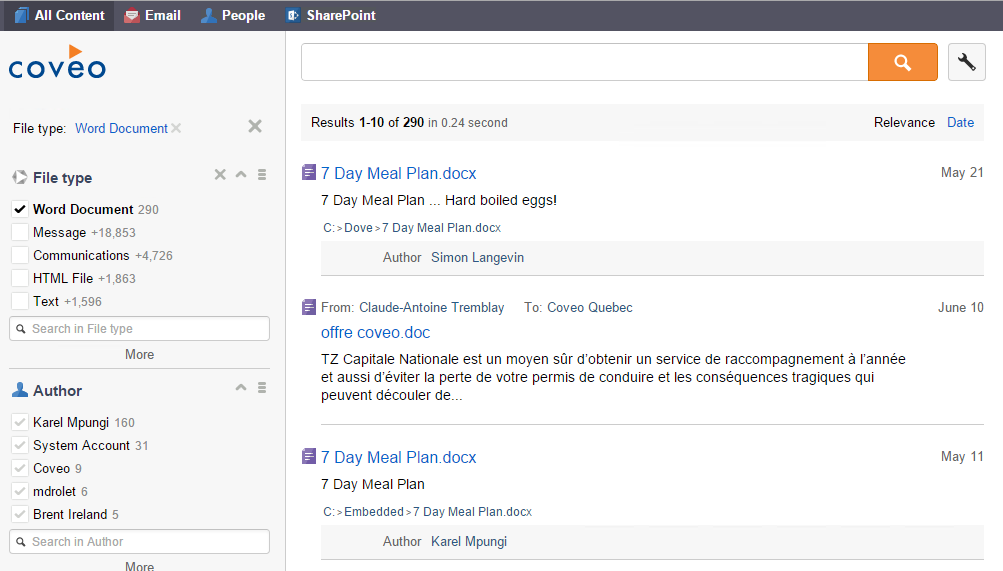The image size is (1003, 571).
Task: Click magnifier icon in Search in Author
Action: pos(21,542)
